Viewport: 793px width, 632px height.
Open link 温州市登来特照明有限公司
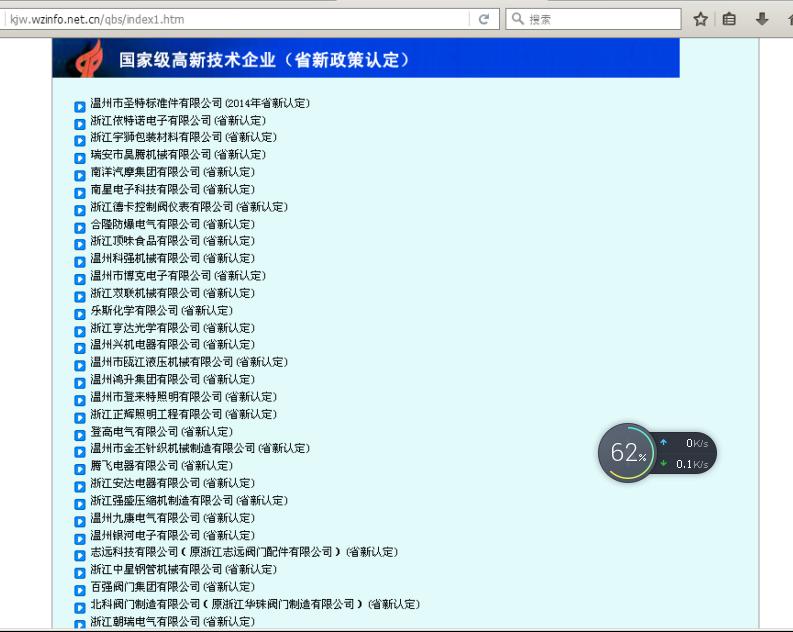(x=184, y=397)
